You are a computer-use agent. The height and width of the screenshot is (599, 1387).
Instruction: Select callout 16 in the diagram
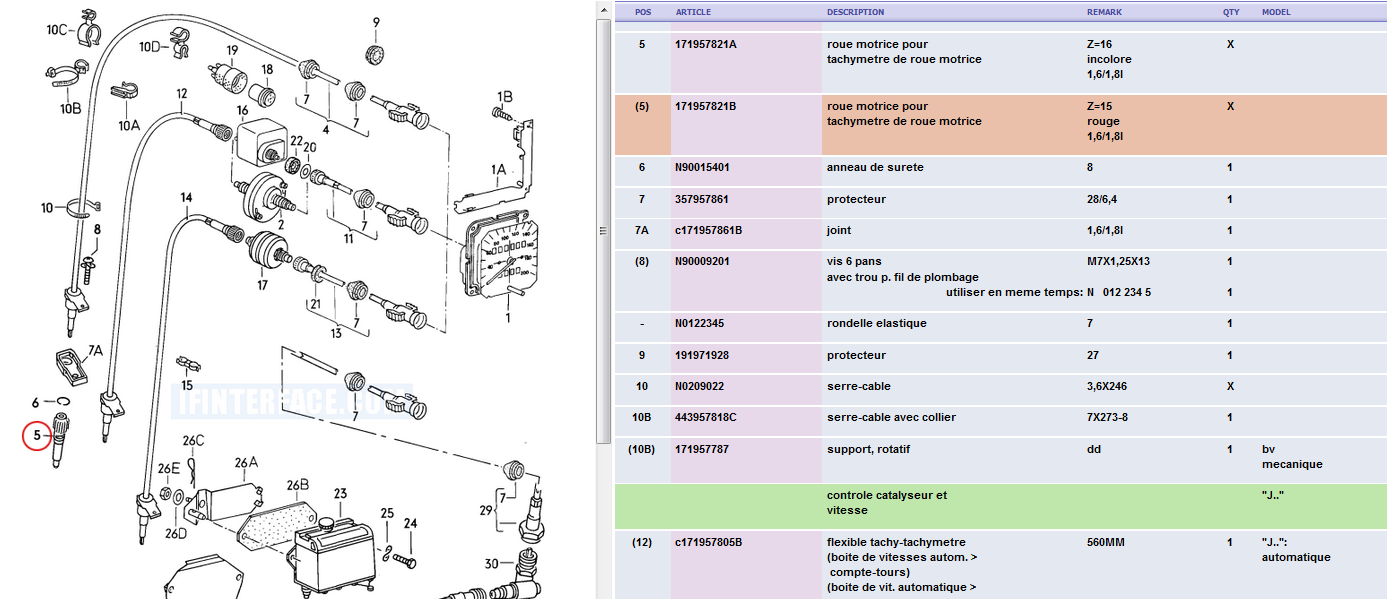(242, 110)
